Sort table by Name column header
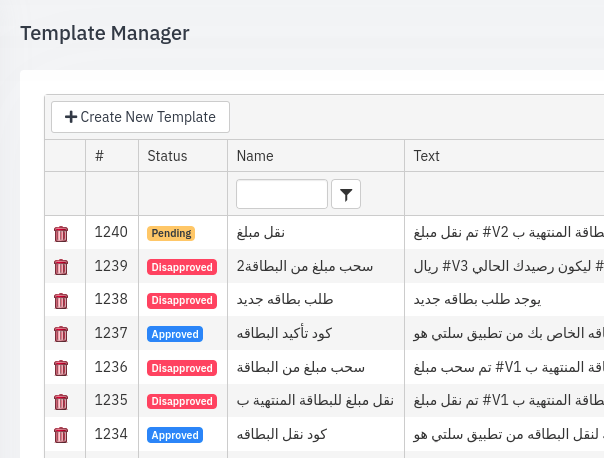This screenshot has height=458, width=604. [255, 156]
